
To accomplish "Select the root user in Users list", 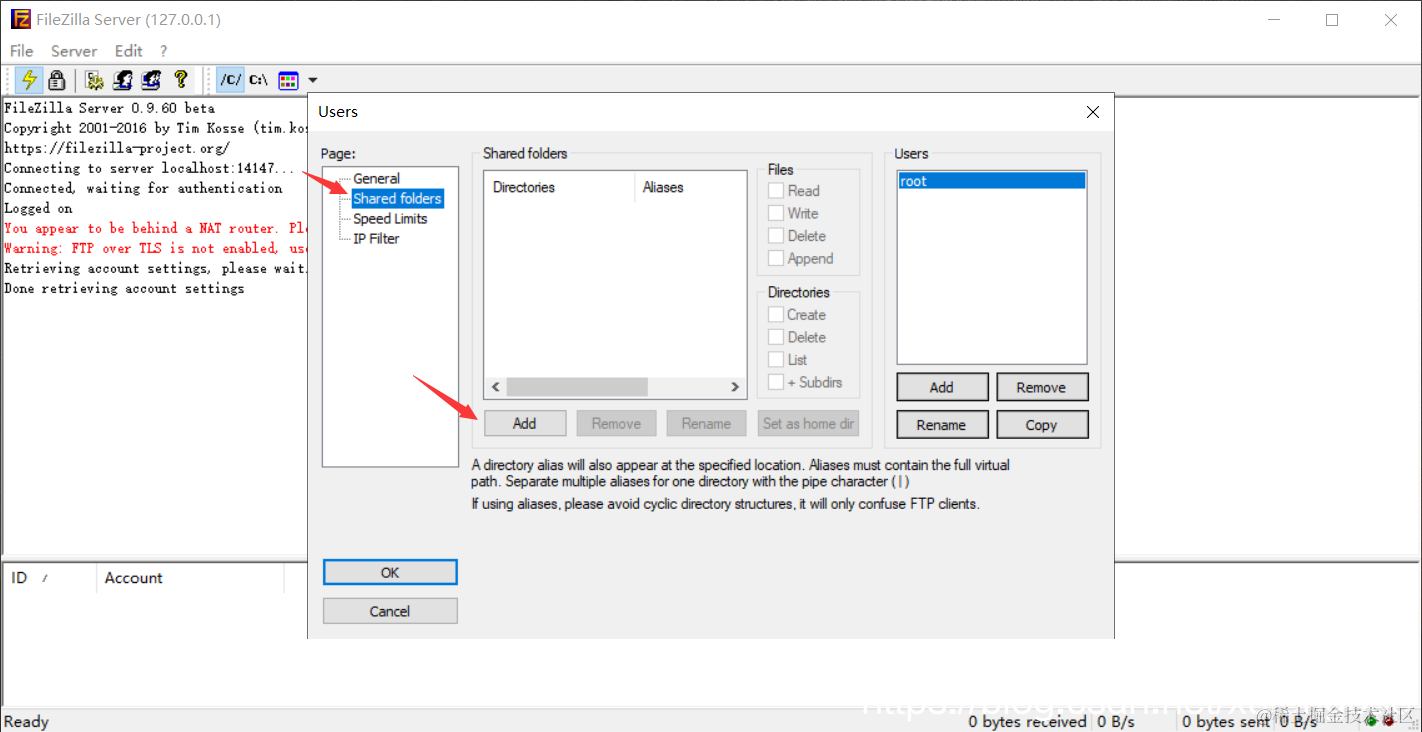I will [x=991, y=181].
